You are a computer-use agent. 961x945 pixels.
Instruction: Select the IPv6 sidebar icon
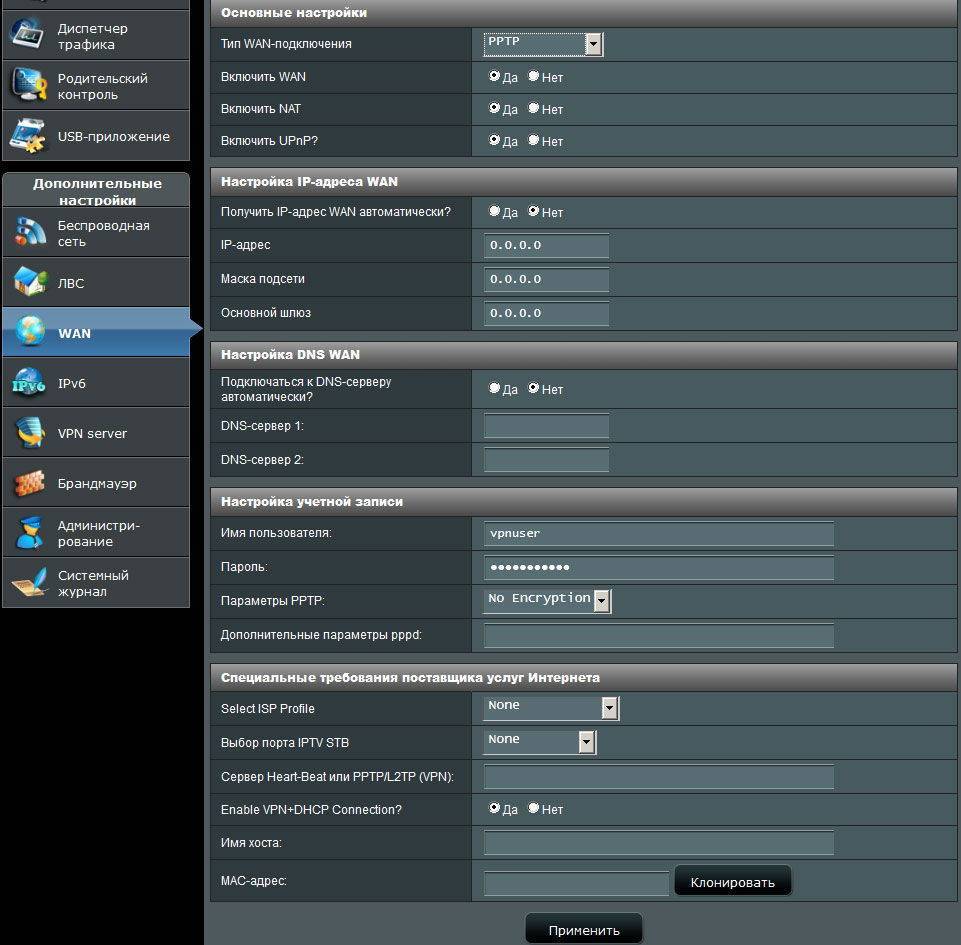click(29, 383)
